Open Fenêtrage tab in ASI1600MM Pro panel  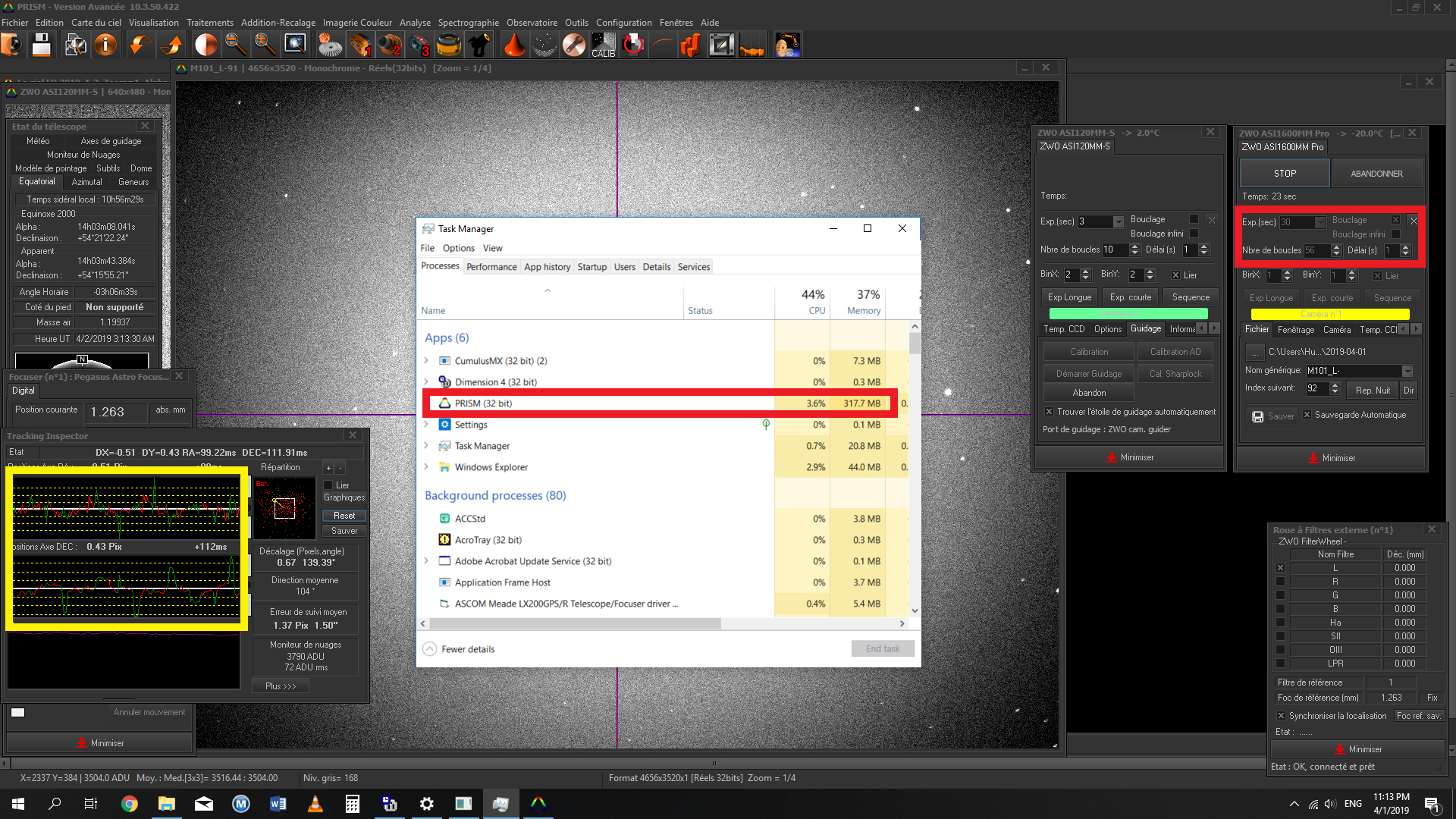tap(1295, 330)
